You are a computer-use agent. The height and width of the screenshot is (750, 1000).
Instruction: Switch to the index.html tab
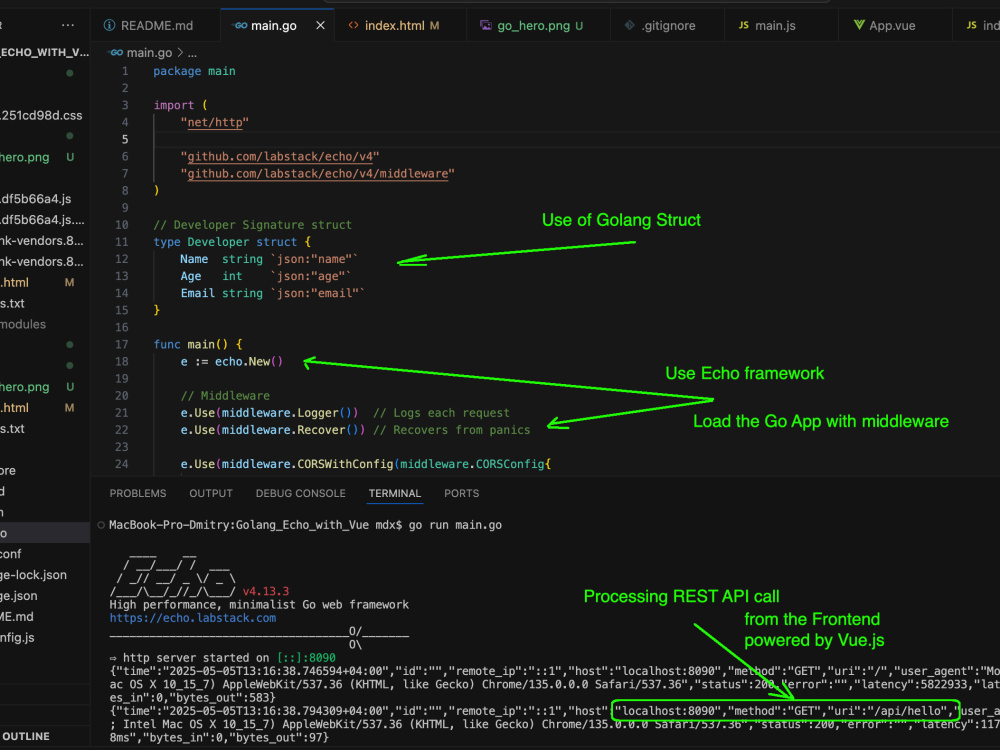[395, 26]
